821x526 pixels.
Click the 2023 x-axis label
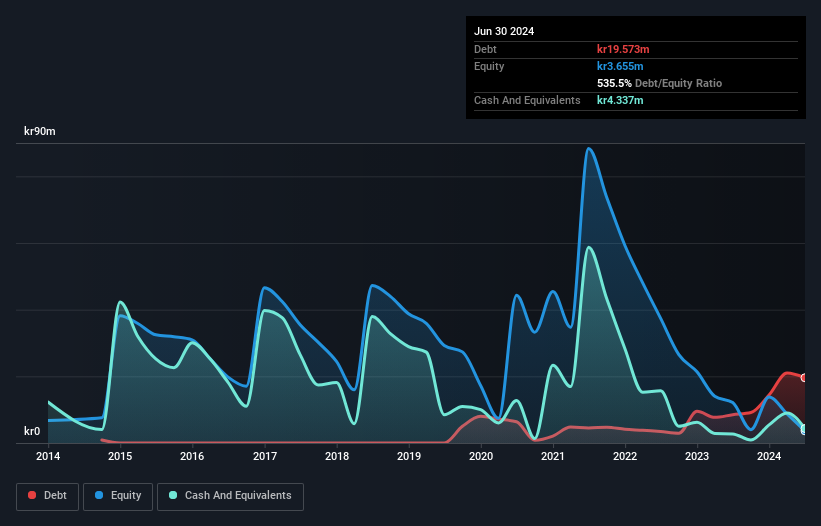[x=697, y=456]
